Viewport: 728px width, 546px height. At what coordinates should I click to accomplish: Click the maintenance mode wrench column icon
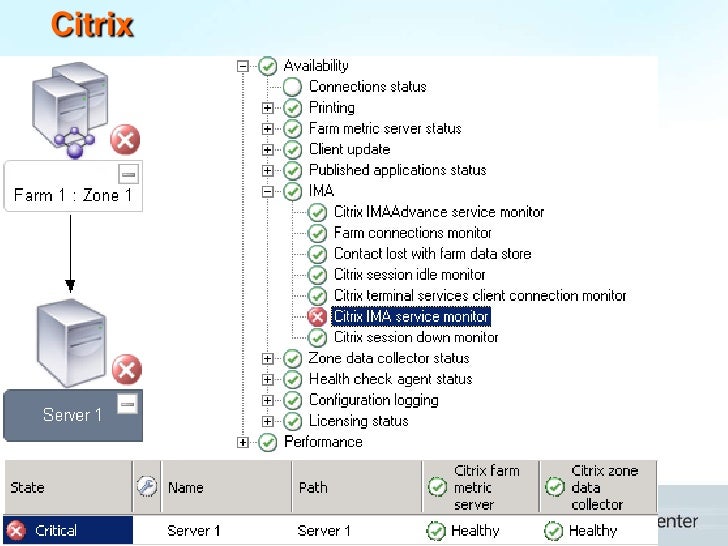click(x=147, y=487)
